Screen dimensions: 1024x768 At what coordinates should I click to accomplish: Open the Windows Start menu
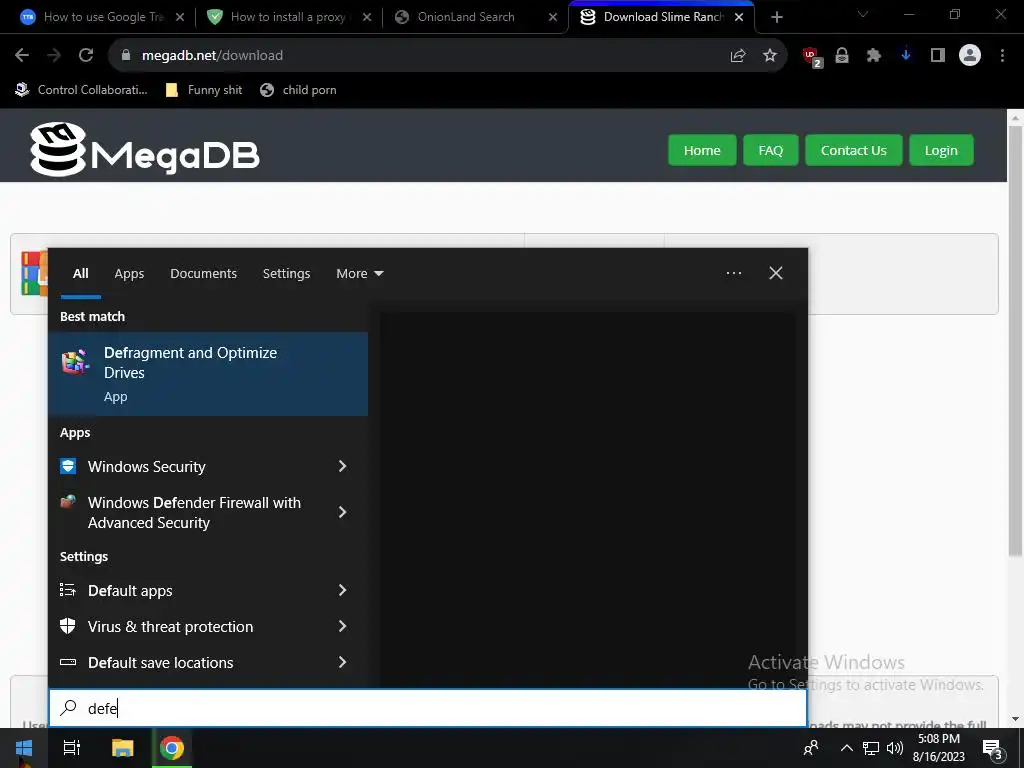pos(24,748)
